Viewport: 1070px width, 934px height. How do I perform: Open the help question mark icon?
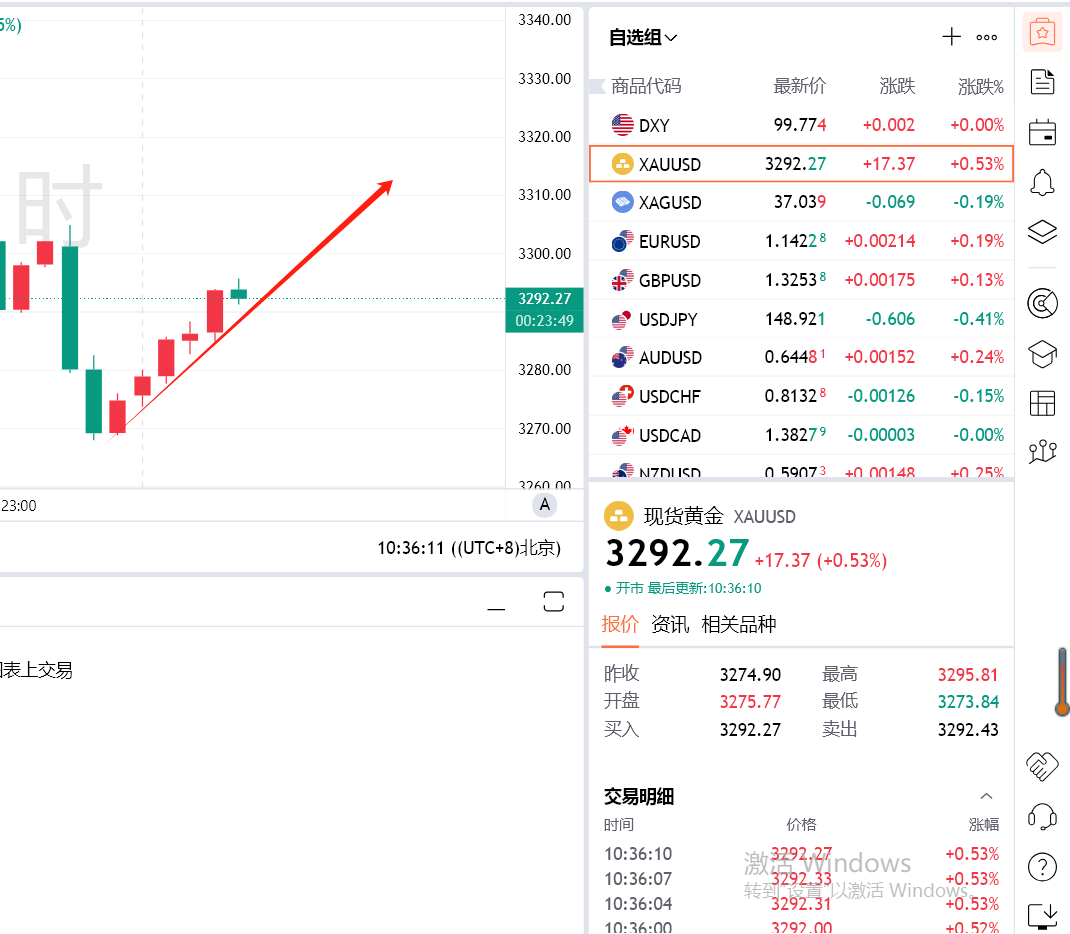[x=1042, y=867]
